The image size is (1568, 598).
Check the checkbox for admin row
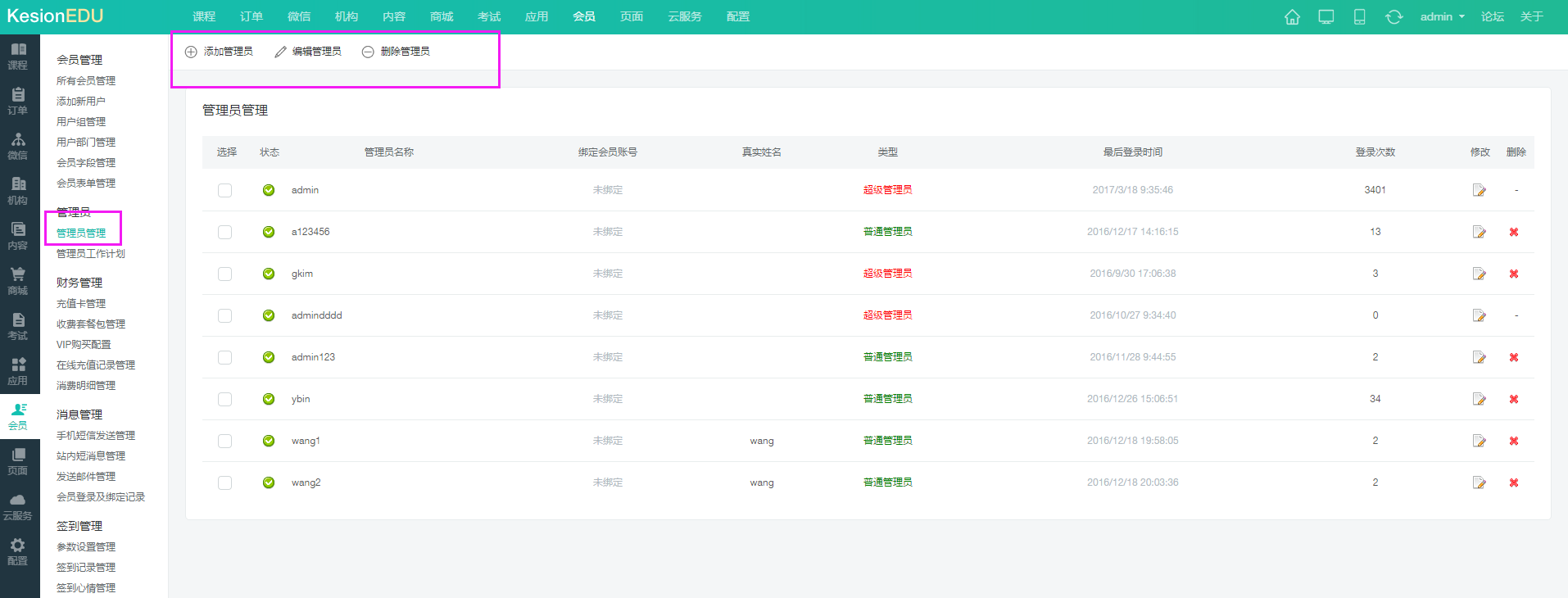[x=224, y=191]
